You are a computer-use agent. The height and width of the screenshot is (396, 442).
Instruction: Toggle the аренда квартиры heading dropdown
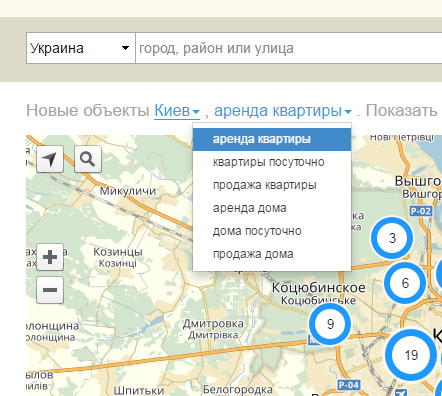(283, 110)
